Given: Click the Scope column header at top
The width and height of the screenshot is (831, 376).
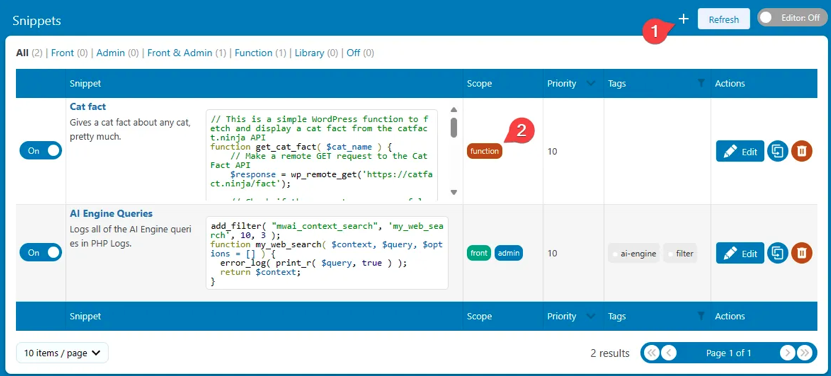Looking at the screenshot, I should pyautogui.click(x=479, y=84).
